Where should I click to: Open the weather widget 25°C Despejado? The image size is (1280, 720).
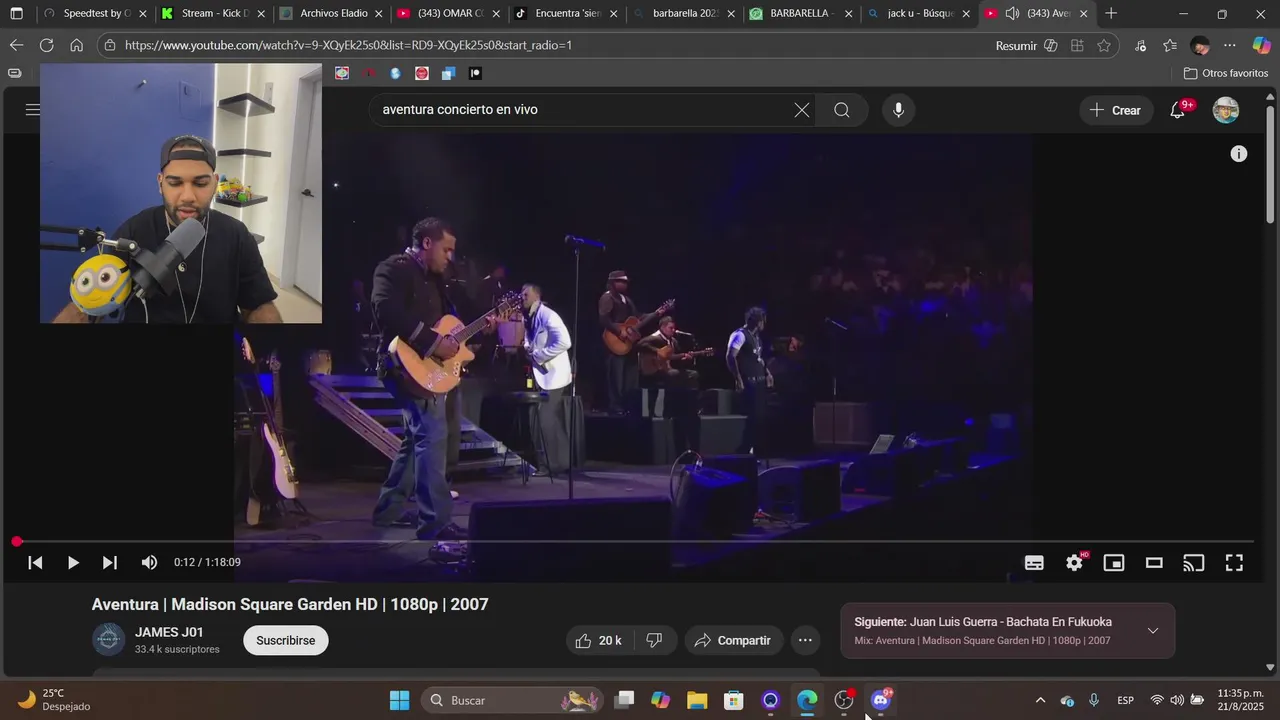(55, 700)
